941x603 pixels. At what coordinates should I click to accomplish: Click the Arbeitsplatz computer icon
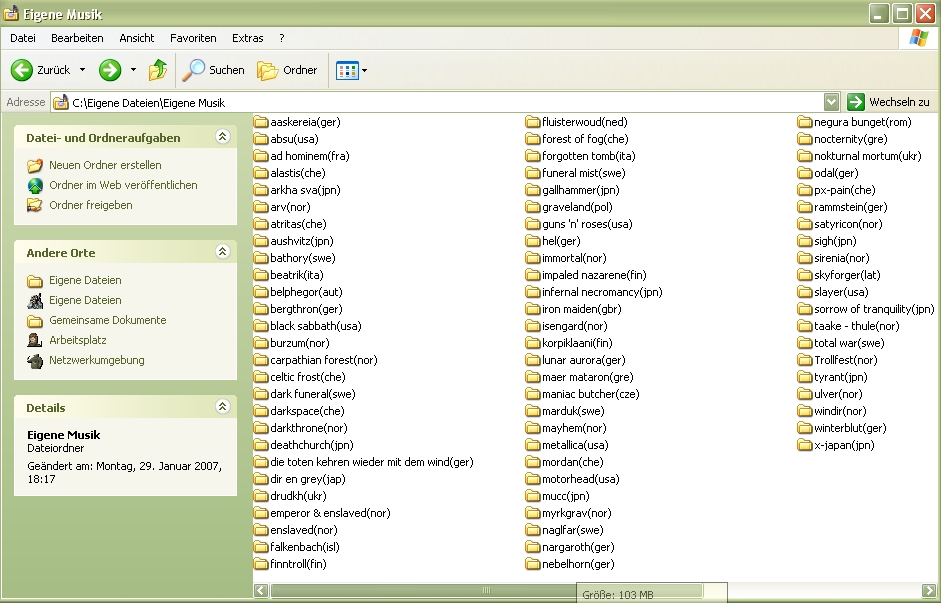coord(35,340)
